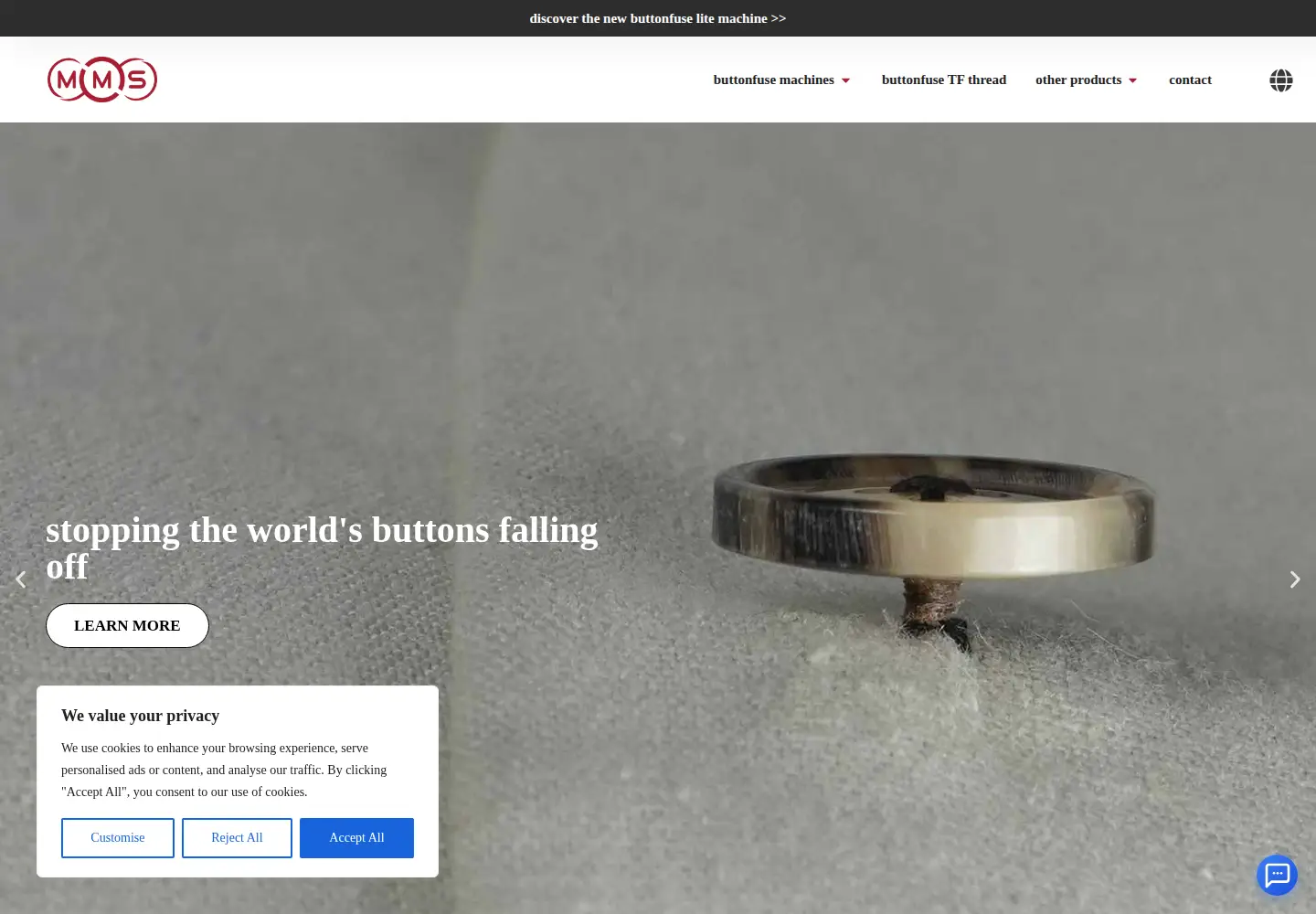Expand other products dropdown arrow

(x=1133, y=80)
